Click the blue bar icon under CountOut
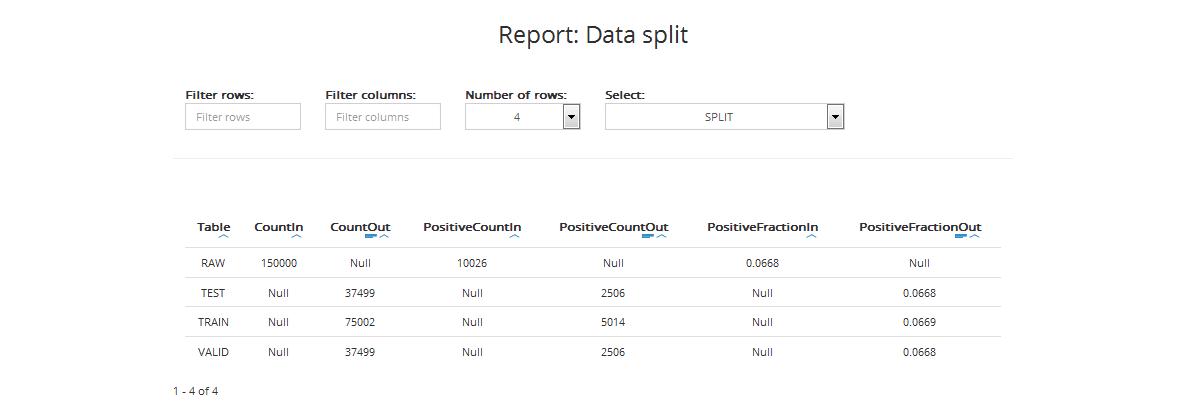Screen dimensions: 1188x411 tap(370, 237)
